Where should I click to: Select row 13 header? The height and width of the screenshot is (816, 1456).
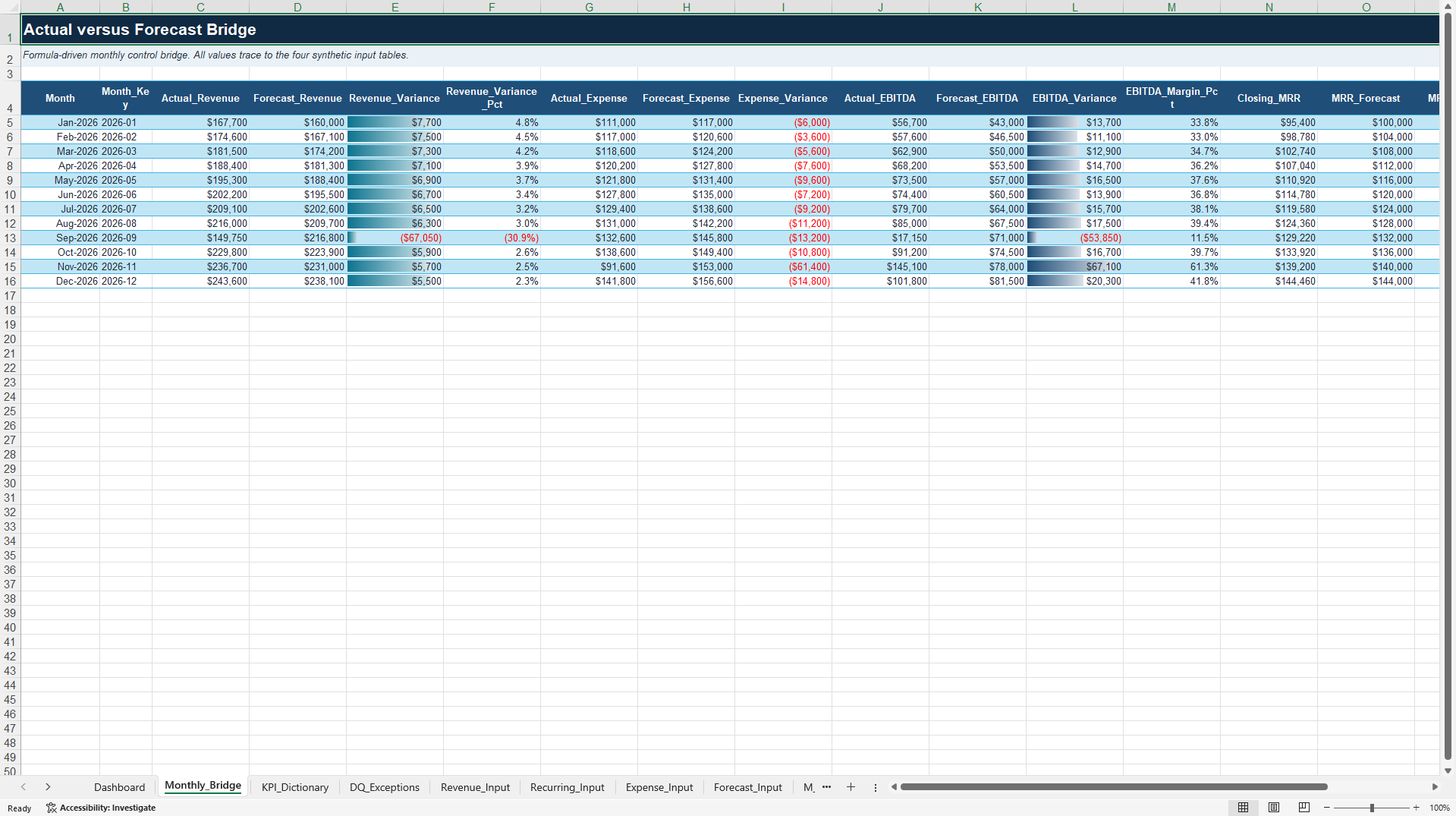(x=10, y=238)
